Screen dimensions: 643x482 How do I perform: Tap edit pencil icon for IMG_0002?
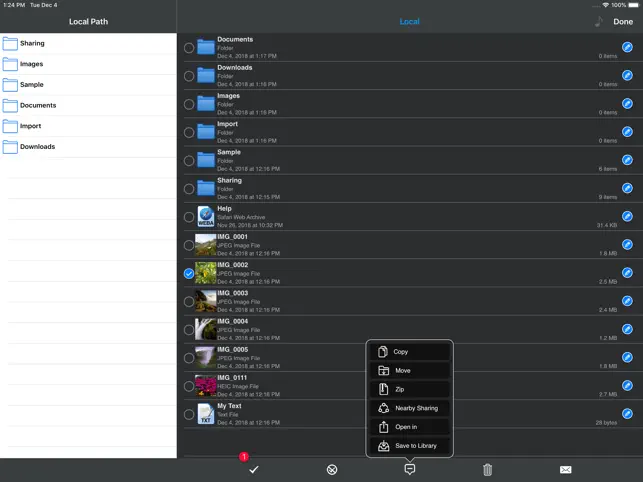click(627, 272)
